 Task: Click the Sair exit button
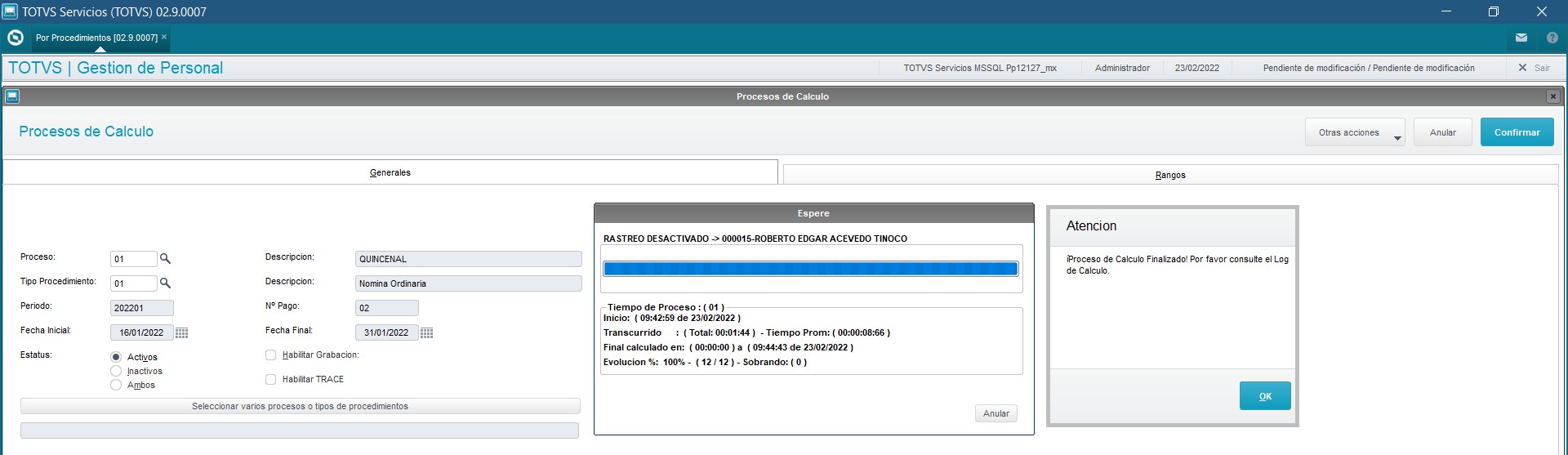(x=1535, y=68)
